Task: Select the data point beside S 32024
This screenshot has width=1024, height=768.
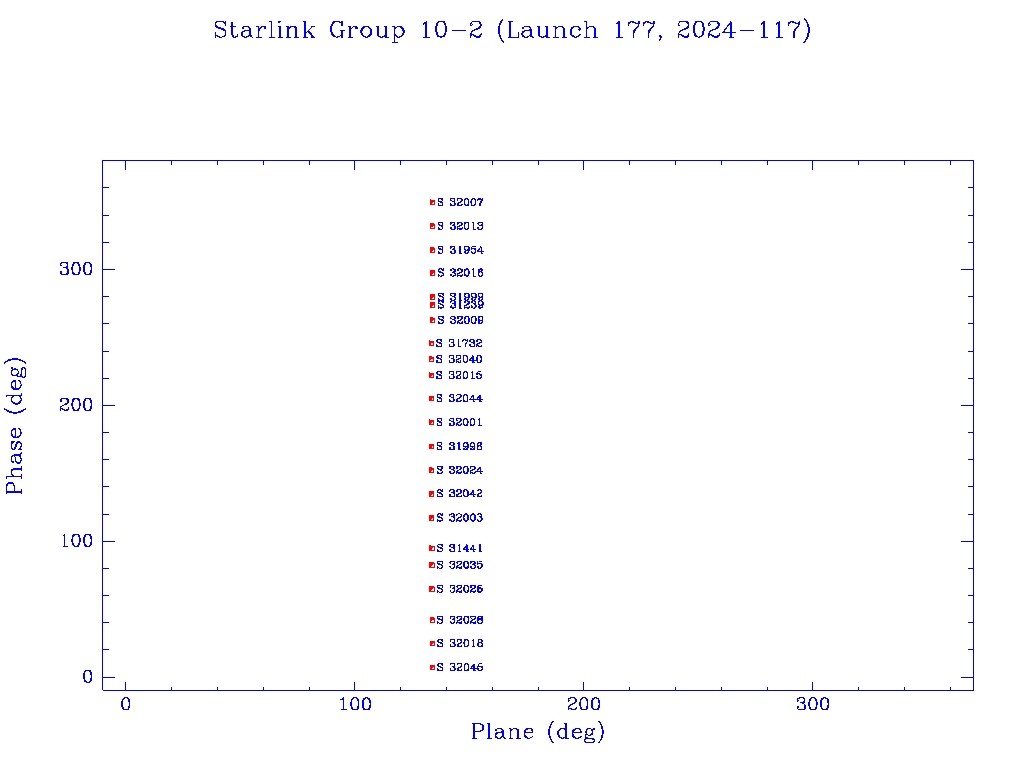Action: 432,470
